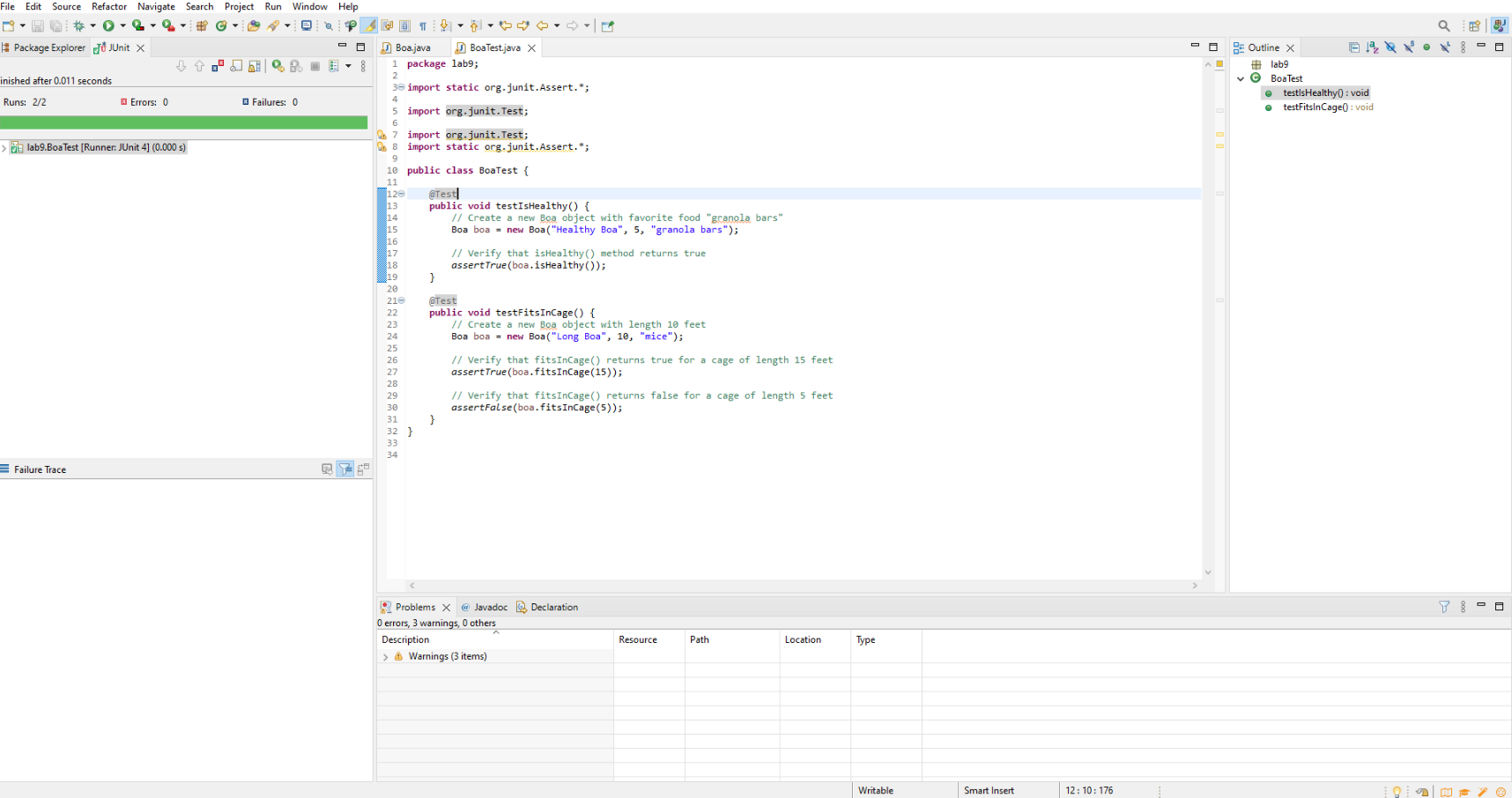Click JUnit Next Failed Test arrow

coord(181,66)
